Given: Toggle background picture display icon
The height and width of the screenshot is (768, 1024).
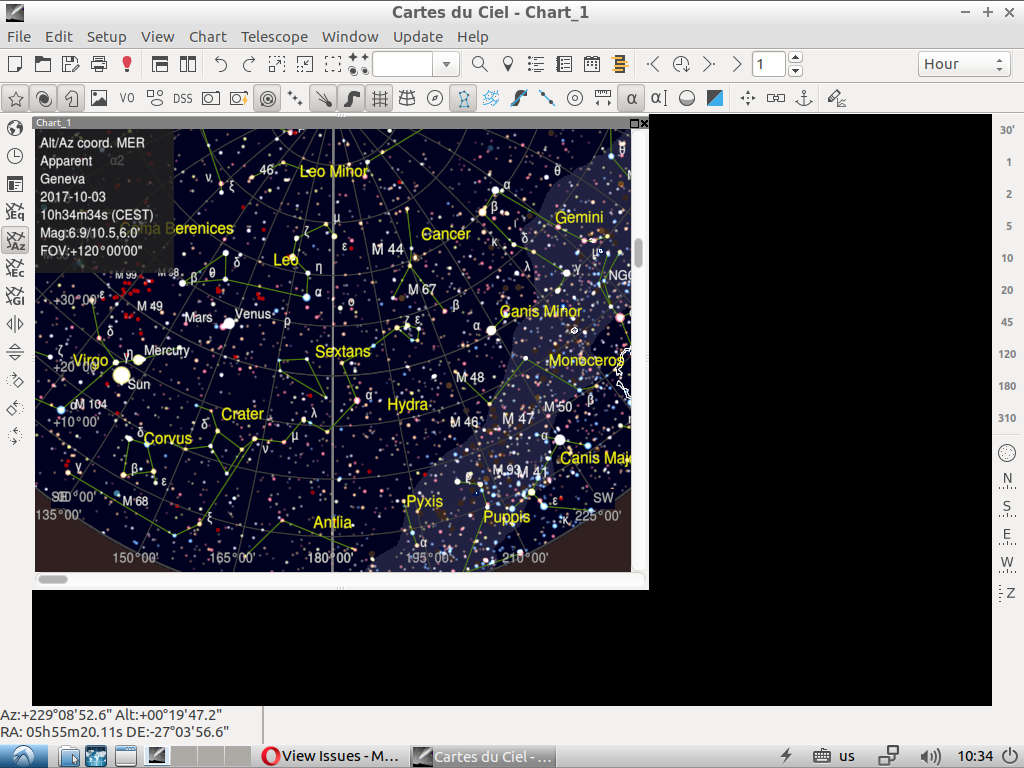Looking at the screenshot, I should click(99, 99).
